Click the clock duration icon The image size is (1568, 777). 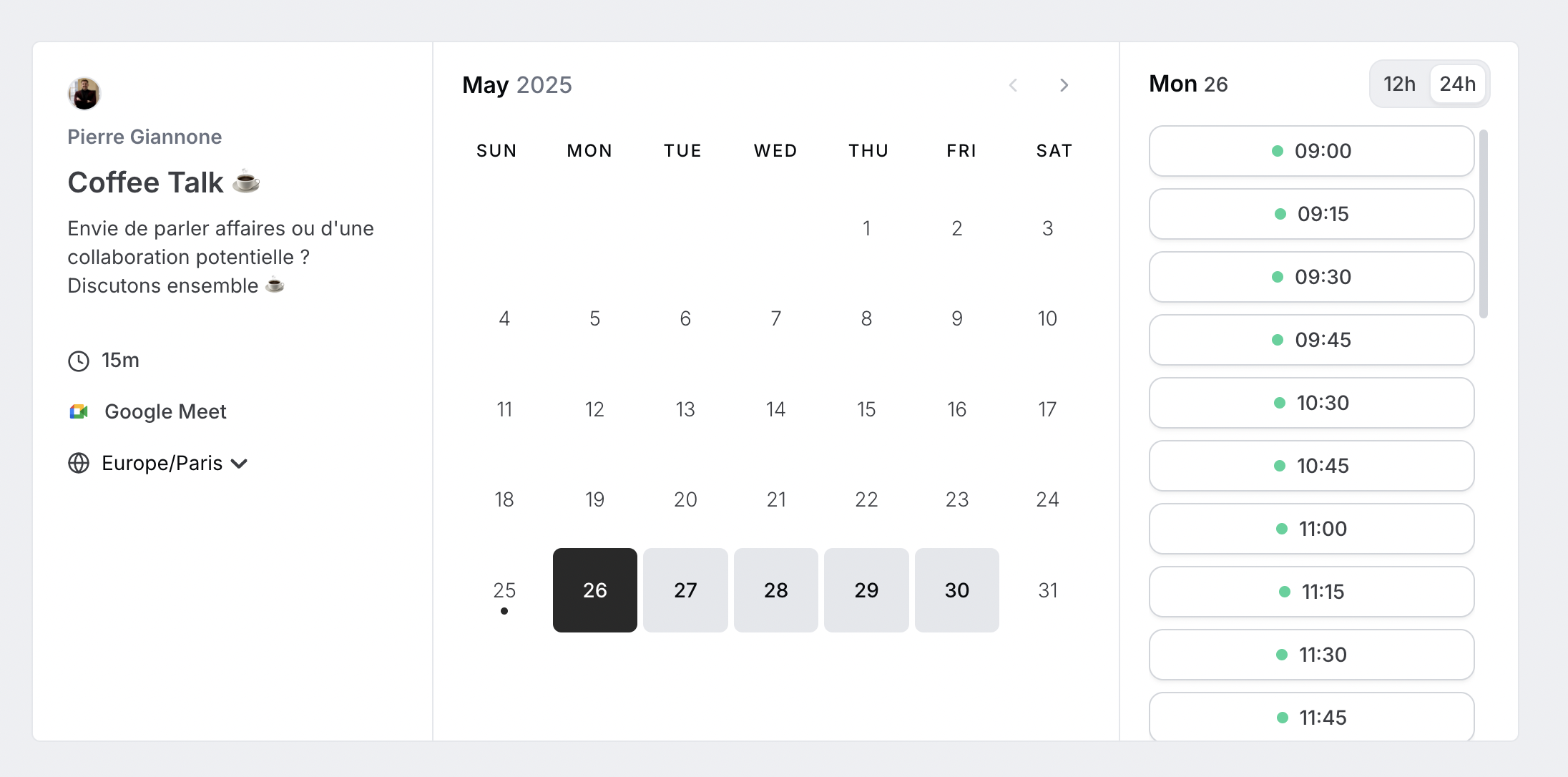click(79, 361)
